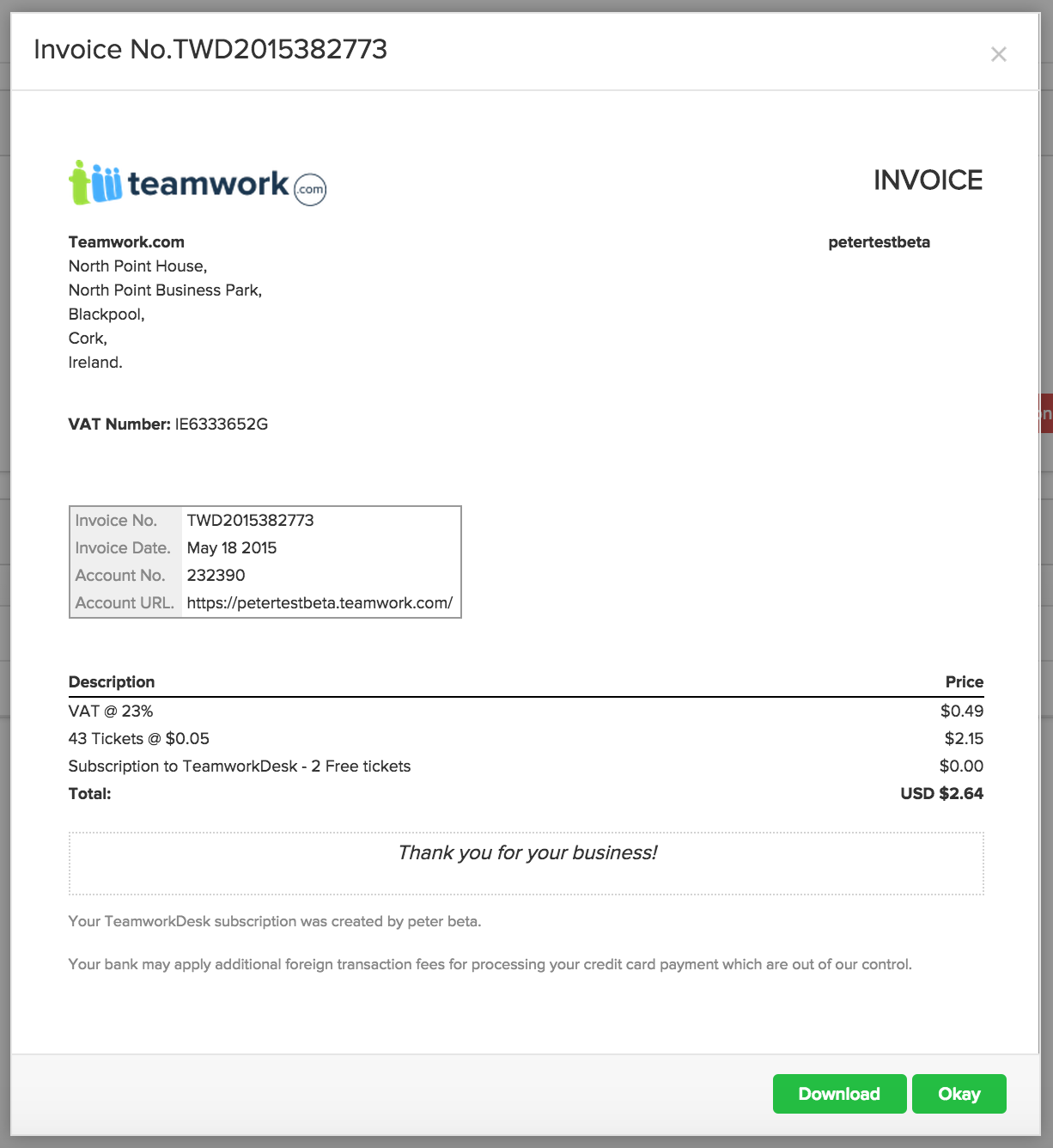Click the VAT Number IE6333652G text
This screenshot has width=1053, height=1148.
(168, 424)
